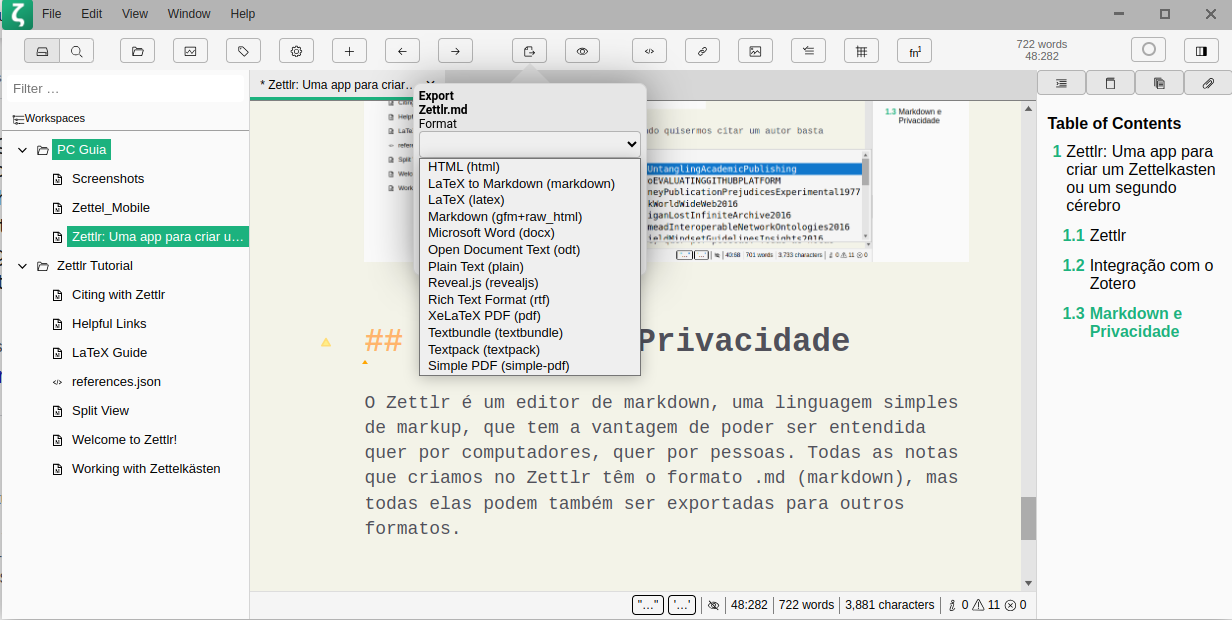Start the Pomodoro timer circle button
The image size is (1232, 620).
pos(1148,49)
